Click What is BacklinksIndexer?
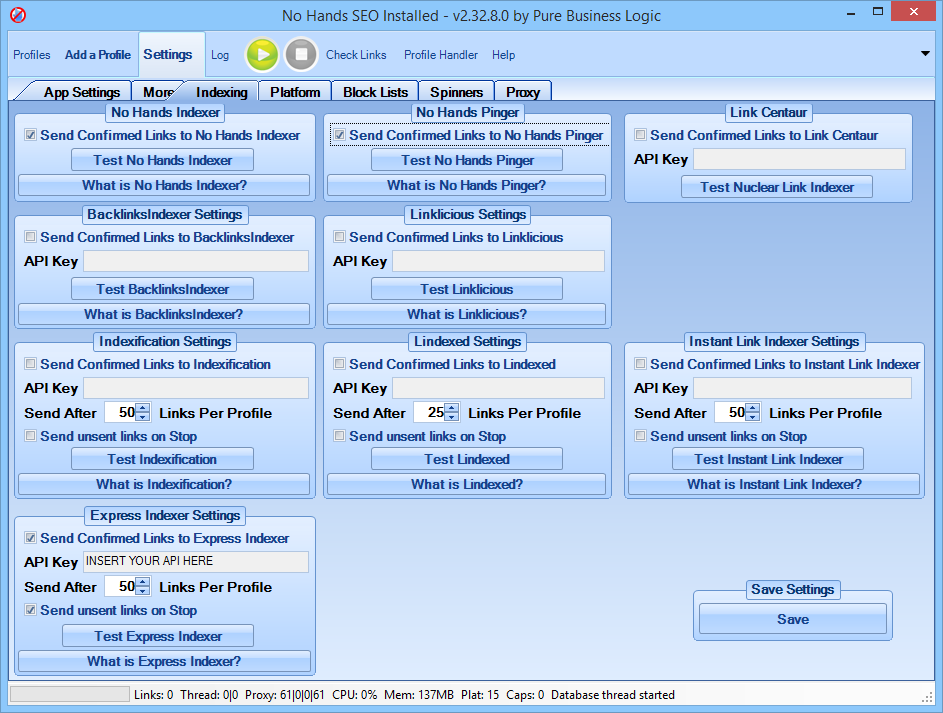 164,314
